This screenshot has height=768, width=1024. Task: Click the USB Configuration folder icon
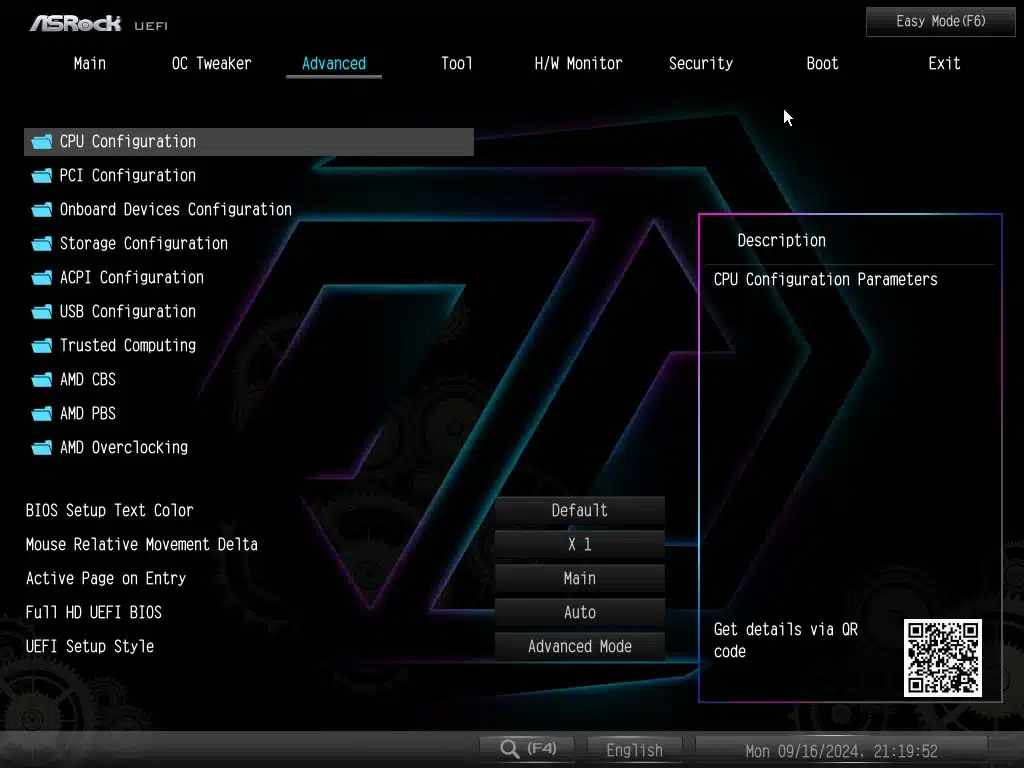coord(42,312)
